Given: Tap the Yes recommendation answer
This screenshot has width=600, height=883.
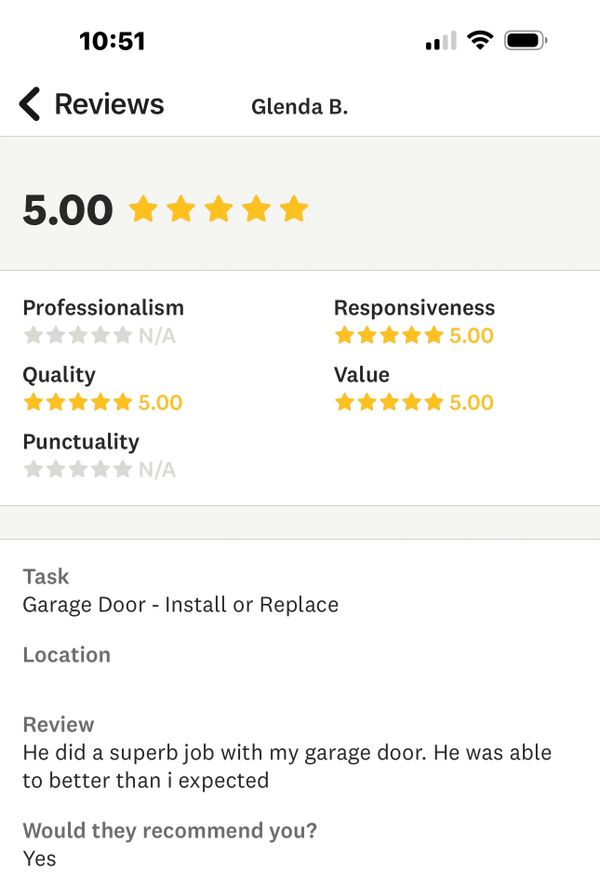Looking at the screenshot, I should point(39,859).
